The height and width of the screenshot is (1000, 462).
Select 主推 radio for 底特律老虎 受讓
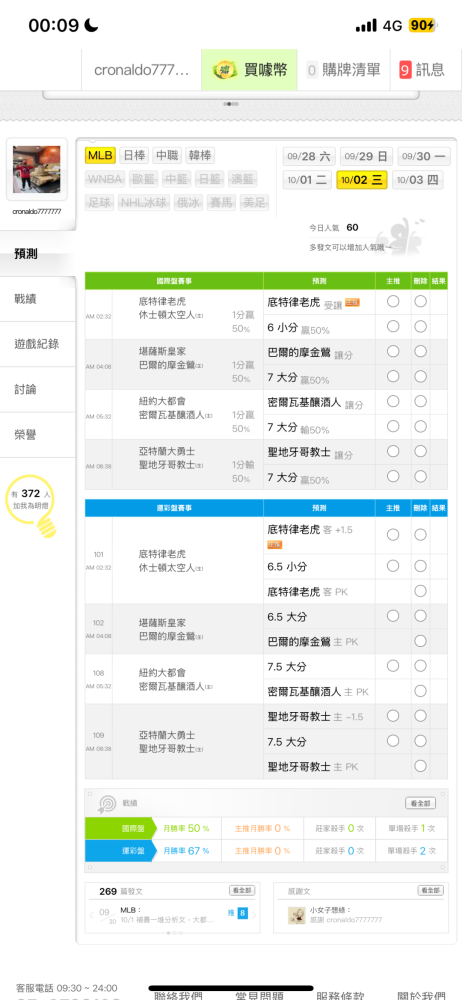coord(393,301)
